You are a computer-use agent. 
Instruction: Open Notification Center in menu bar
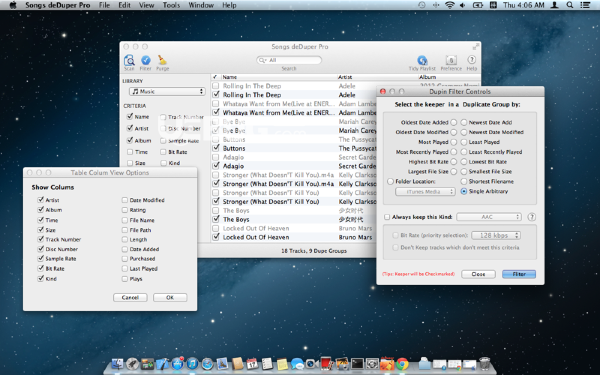585,5
